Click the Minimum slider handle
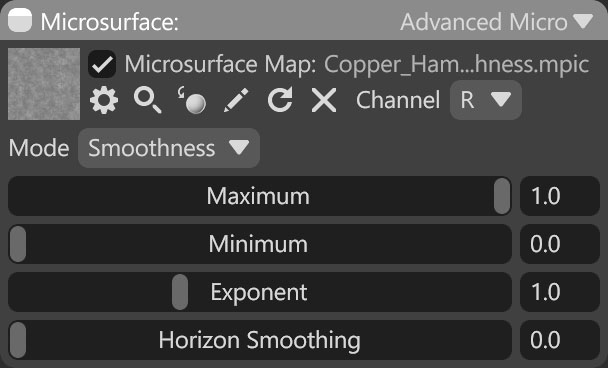The width and height of the screenshot is (608, 368). point(18,244)
